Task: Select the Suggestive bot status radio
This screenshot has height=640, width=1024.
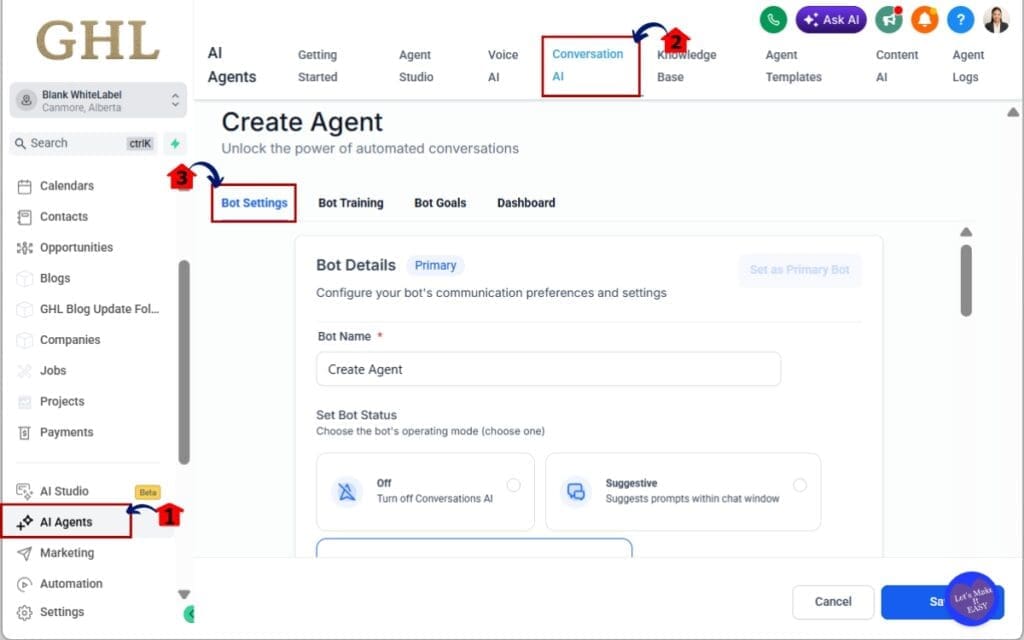Action: point(799,485)
